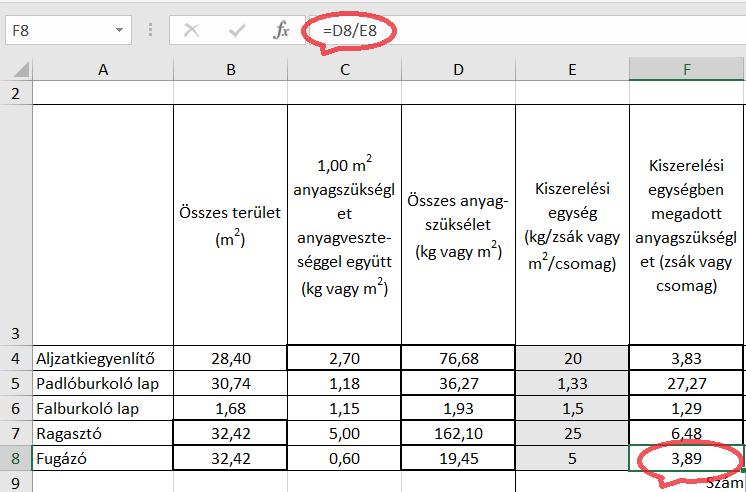The height and width of the screenshot is (492, 746).
Task: Select row 2 header
Action: (16, 93)
